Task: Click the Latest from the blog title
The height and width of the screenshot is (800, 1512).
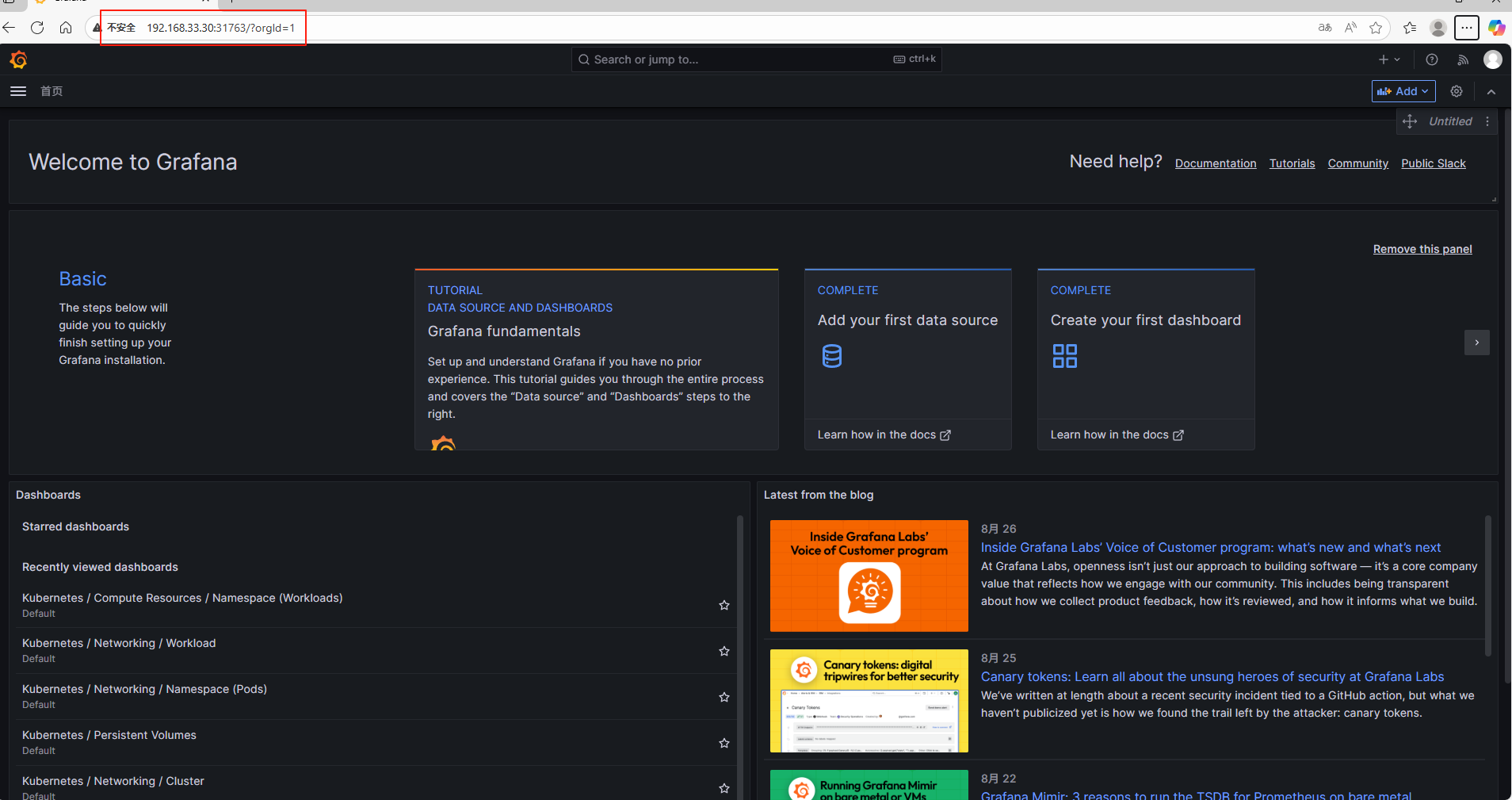Action: pos(819,495)
